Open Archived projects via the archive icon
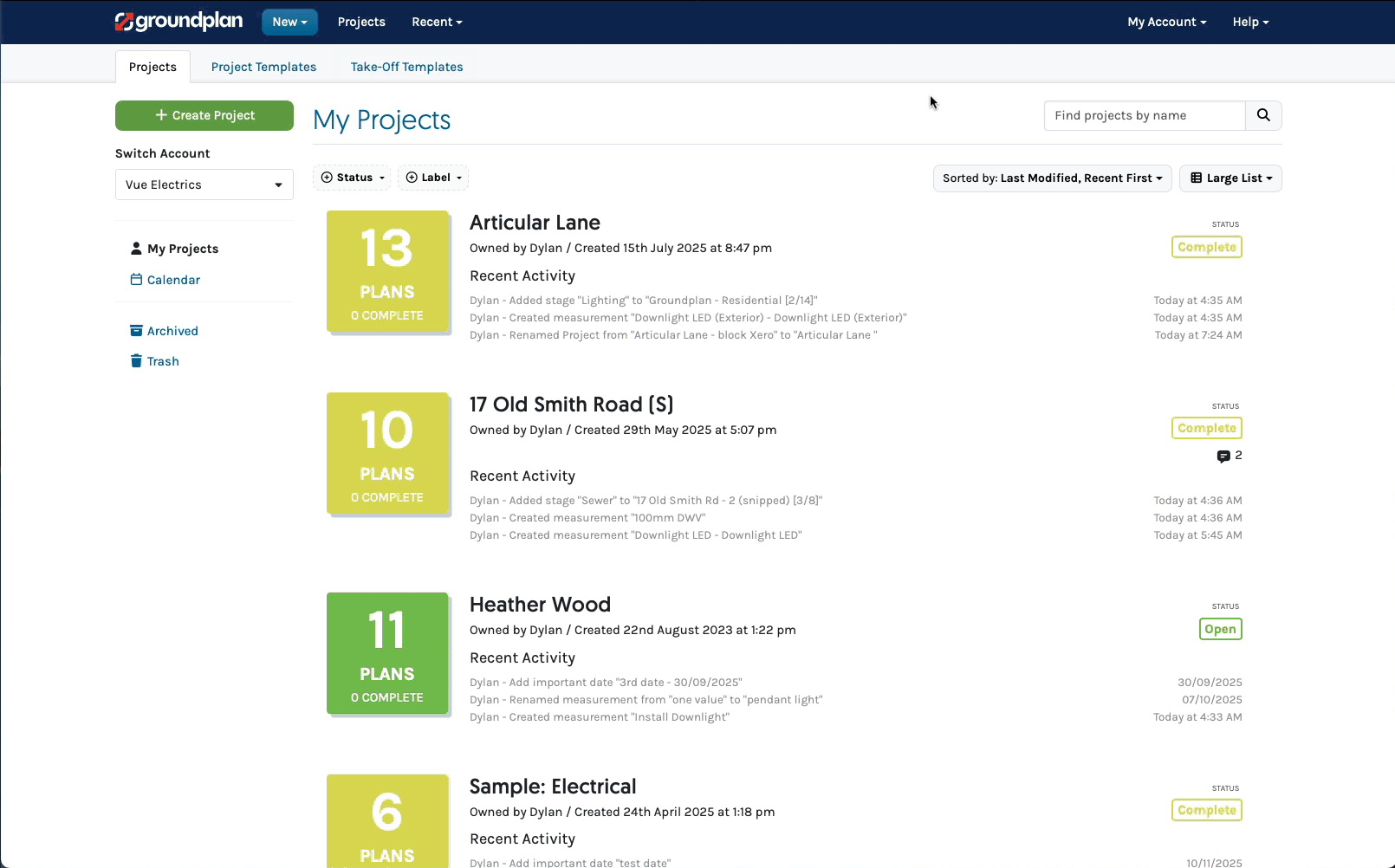The height and width of the screenshot is (868, 1395). click(x=136, y=331)
